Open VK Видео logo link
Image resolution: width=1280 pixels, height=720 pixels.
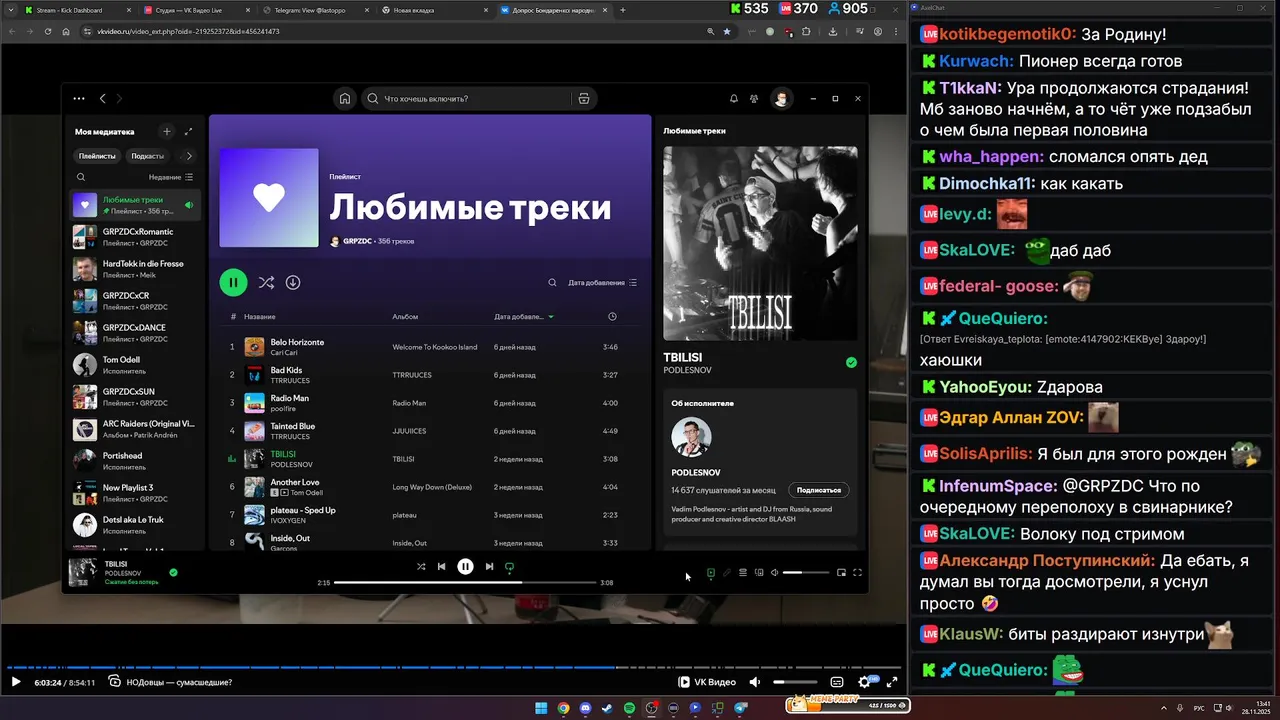pos(708,682)
